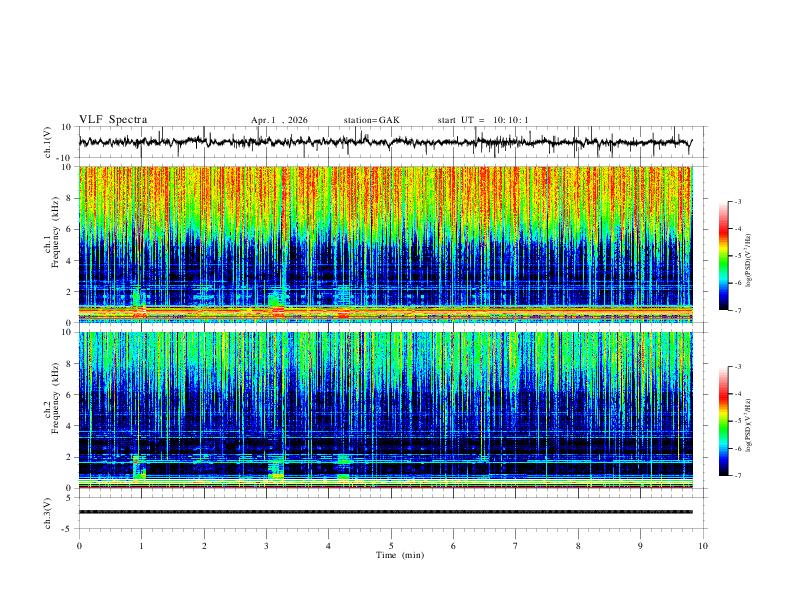Click the "ch.3(V)" axis label
The width and height of the screenshot is (792, 612).
(48, 513)
